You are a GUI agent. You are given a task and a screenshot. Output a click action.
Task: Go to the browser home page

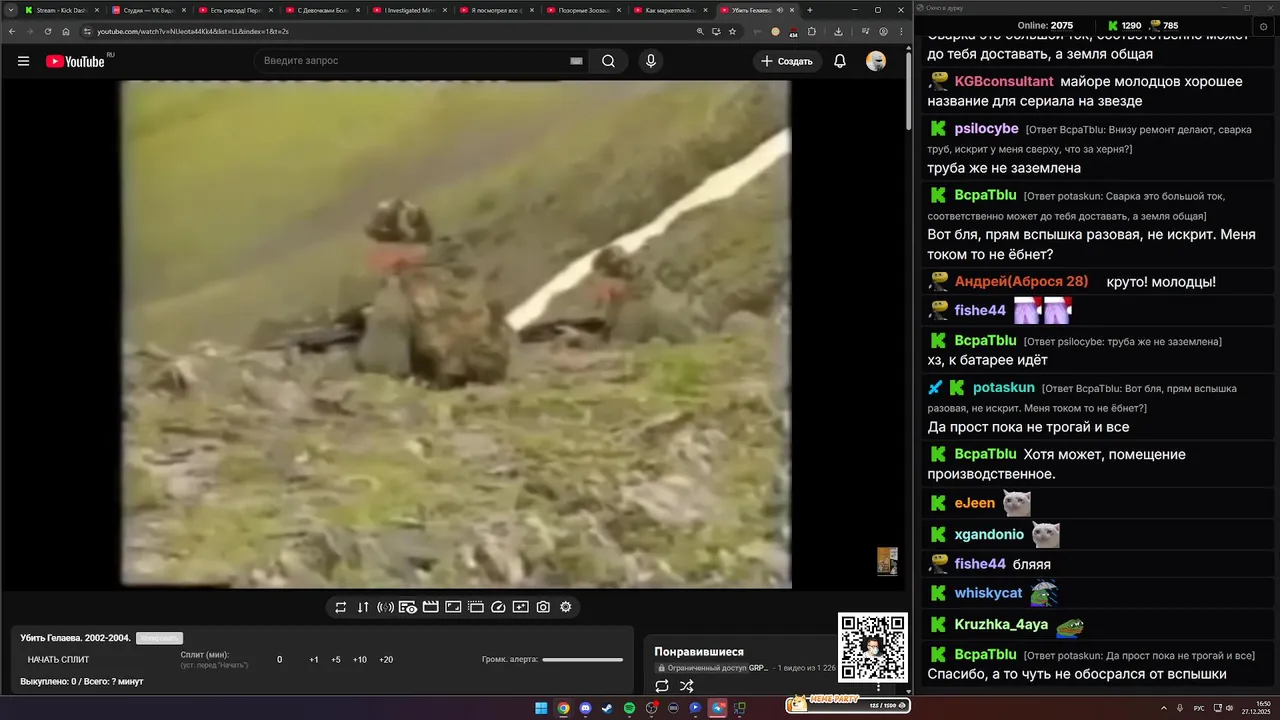tap(66, 31)
